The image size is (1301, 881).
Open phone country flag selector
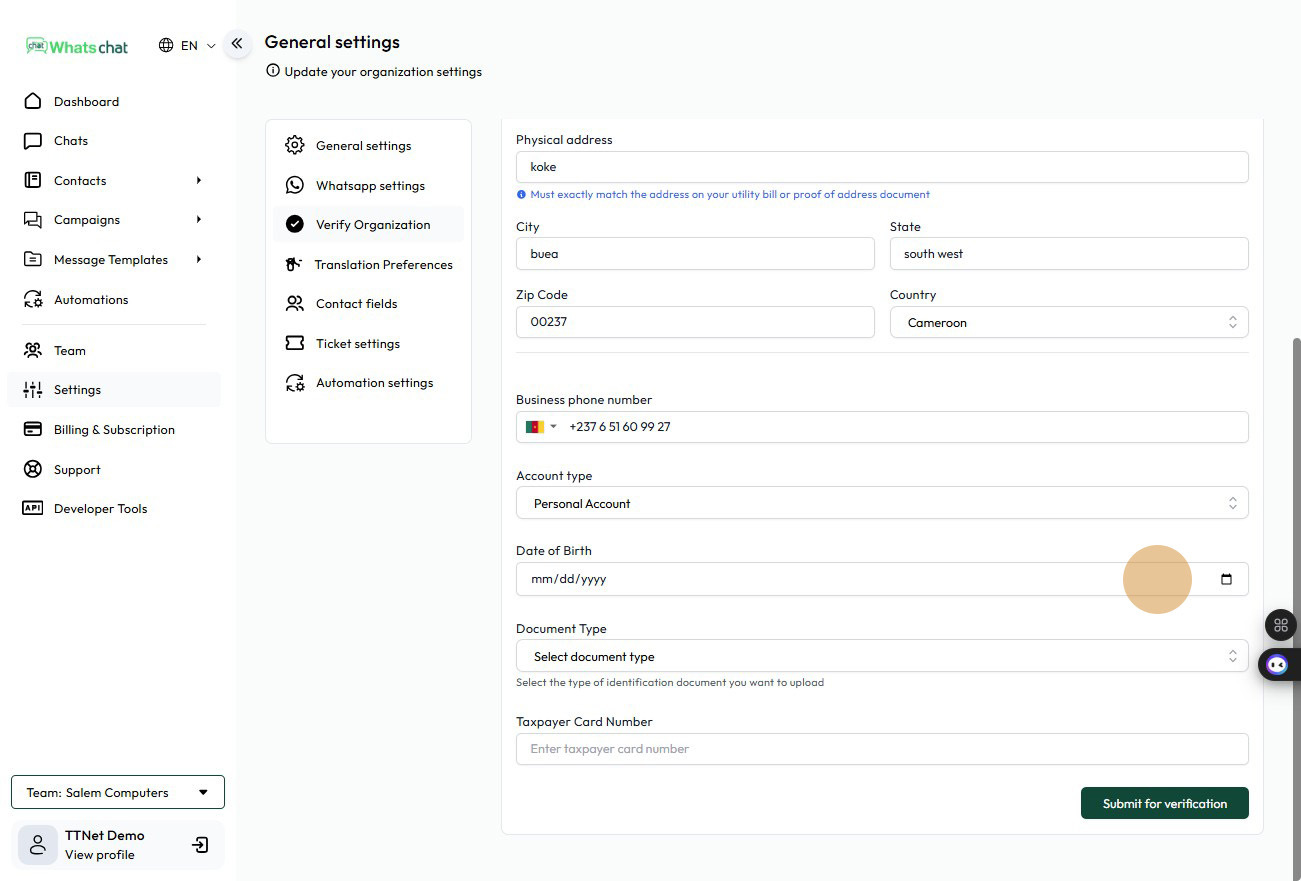(541, 427)
